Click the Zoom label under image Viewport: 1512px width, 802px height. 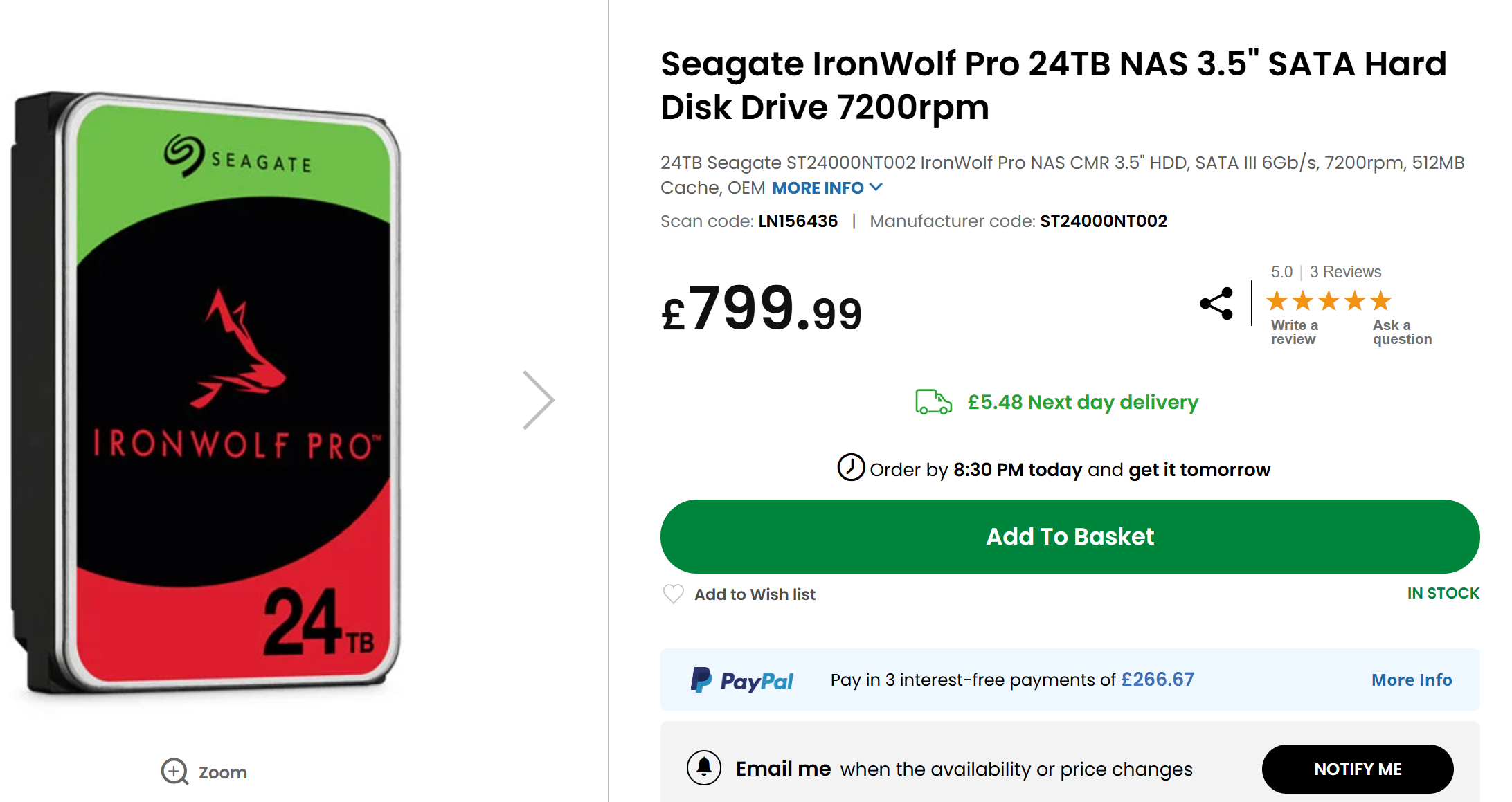[222, 772]
